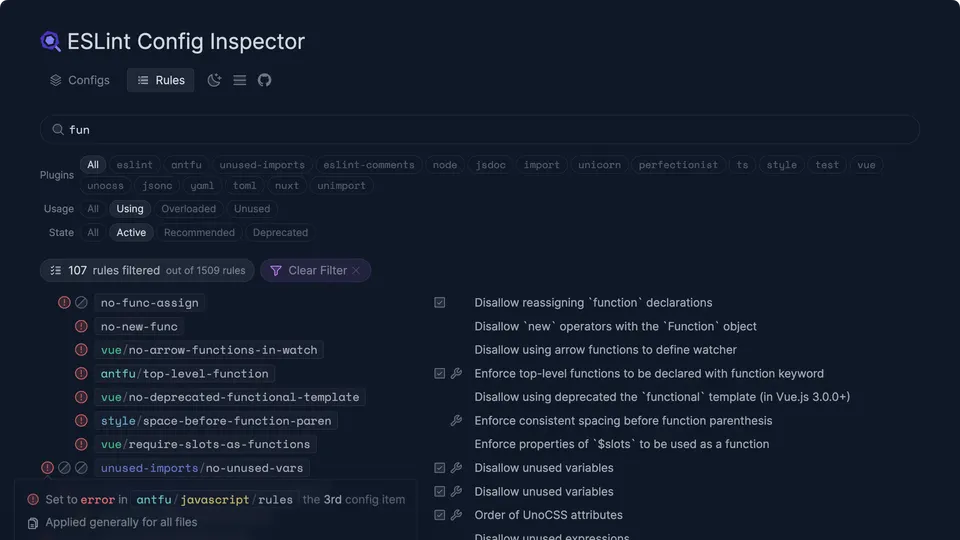Click error icon beside vue/no-arrow-functions-in-watch
Screen dimensions: 960x540
81,350
